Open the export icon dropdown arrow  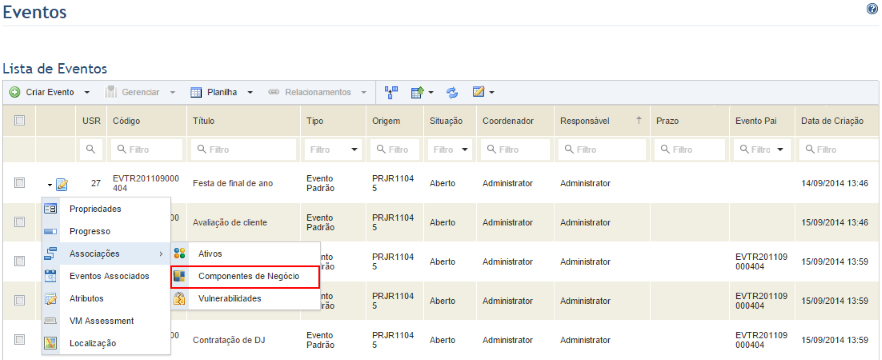[x=430, y=92]
